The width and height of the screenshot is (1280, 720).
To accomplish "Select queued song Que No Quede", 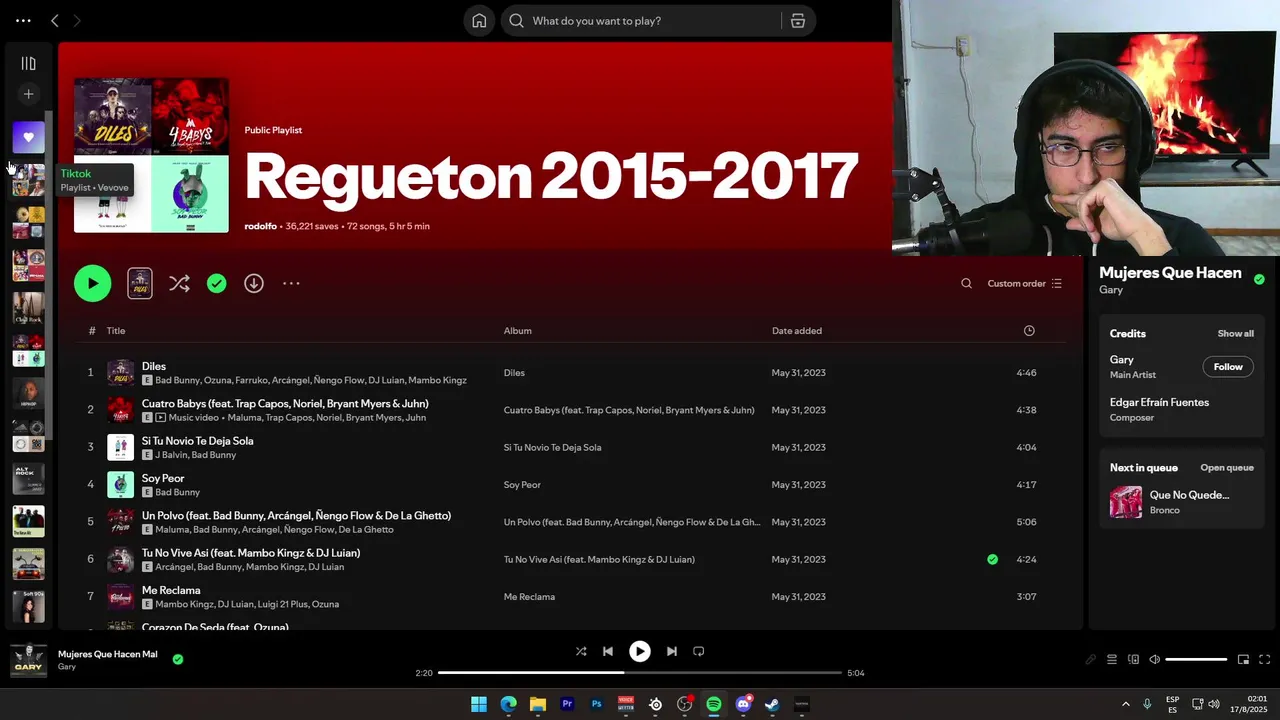I will pos(1189,495).
